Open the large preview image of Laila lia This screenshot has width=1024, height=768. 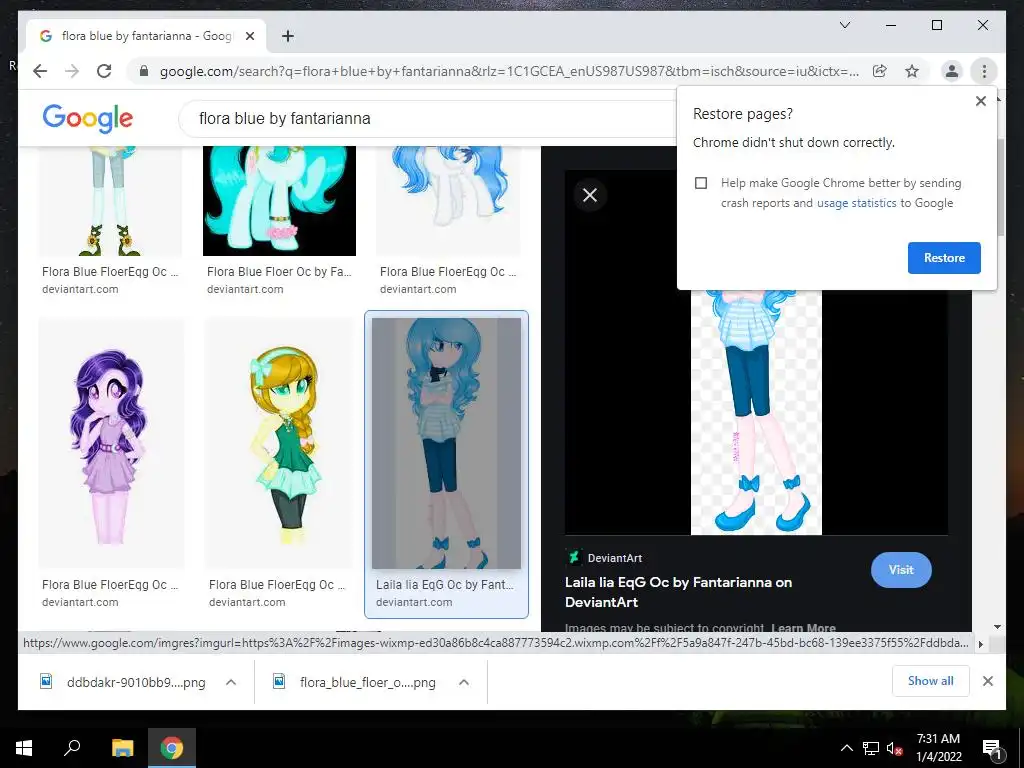pos(756,411)
